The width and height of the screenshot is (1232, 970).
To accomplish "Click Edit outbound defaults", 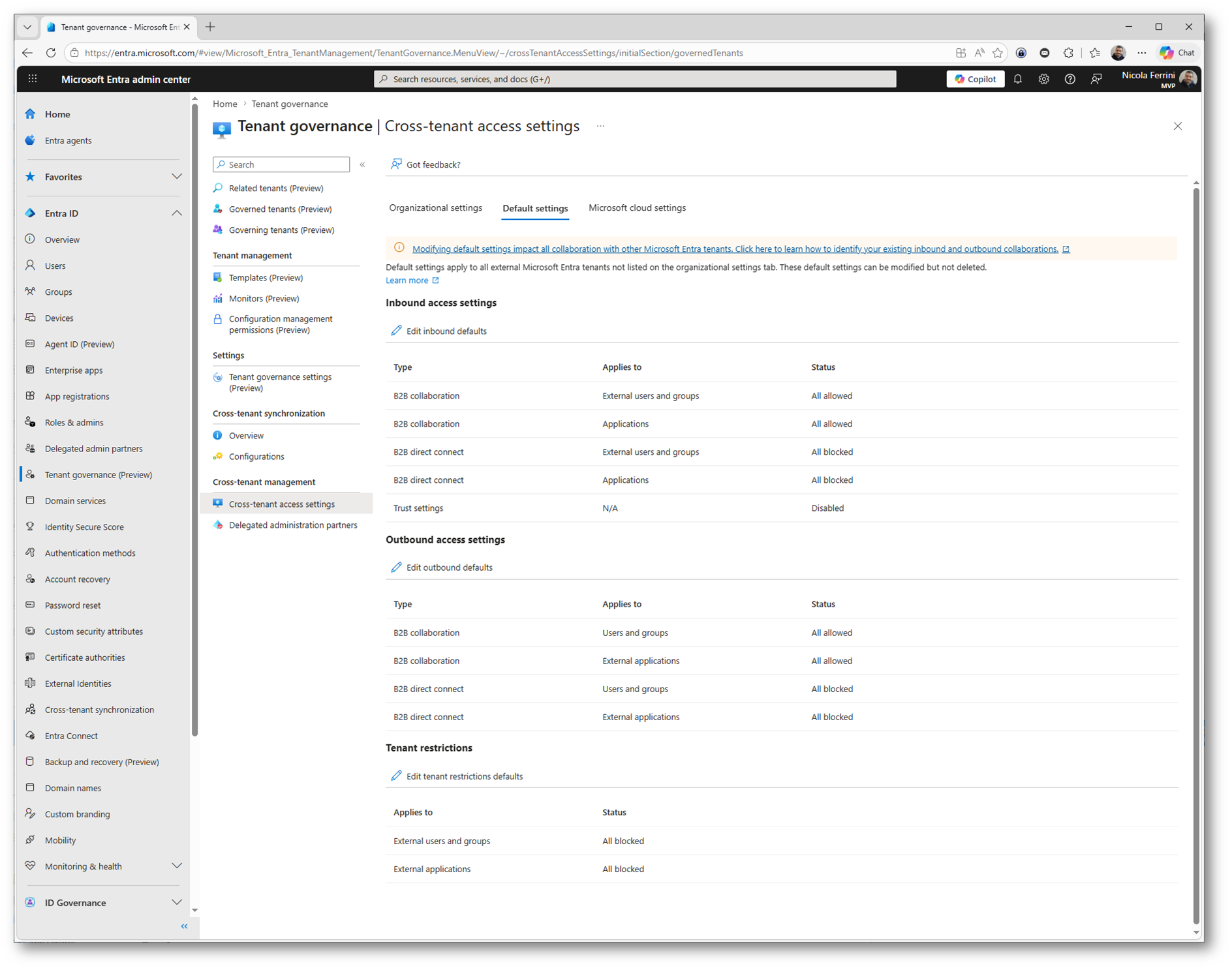I will point(449,568).
